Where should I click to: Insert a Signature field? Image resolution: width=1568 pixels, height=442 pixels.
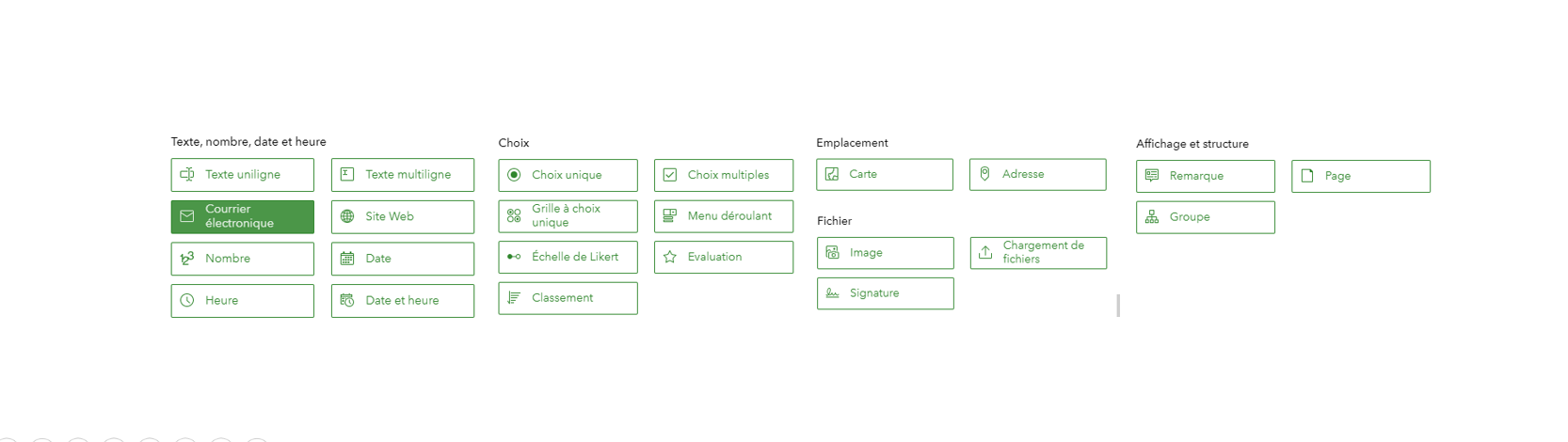point(885,293)
